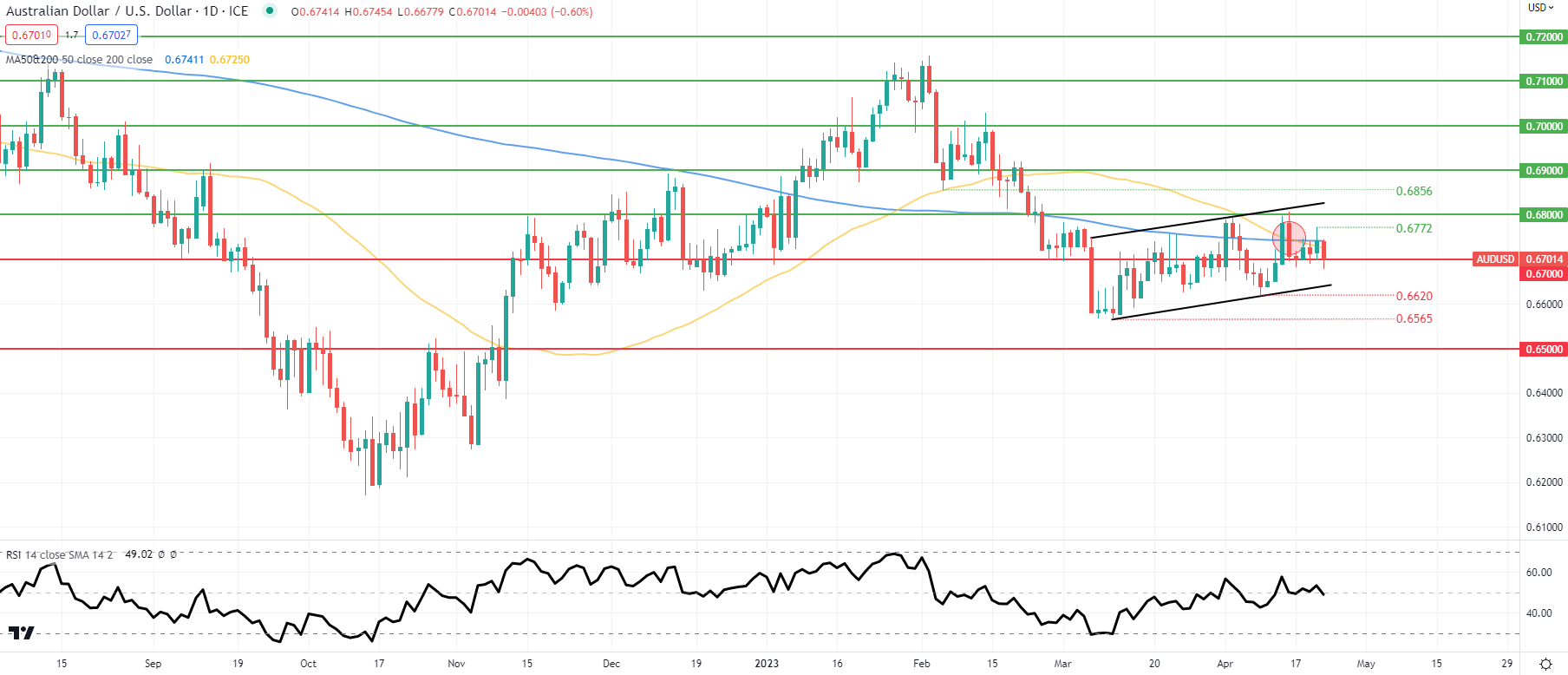
Task: Select the RSI 14 close SMA indicator legend
Action: pyautogui.click(x=59, y=554)
